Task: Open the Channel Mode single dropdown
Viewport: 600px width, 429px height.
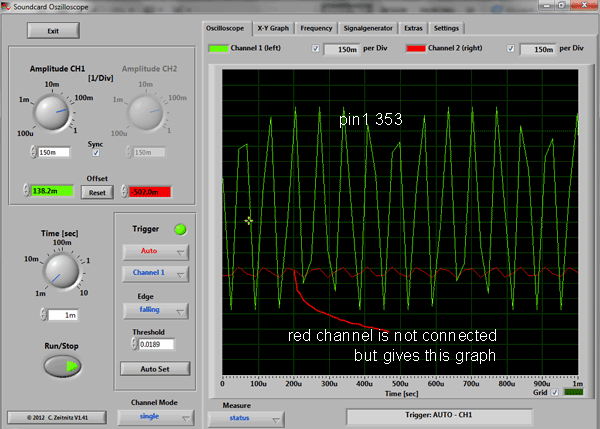Action: [x=153, y=417]
